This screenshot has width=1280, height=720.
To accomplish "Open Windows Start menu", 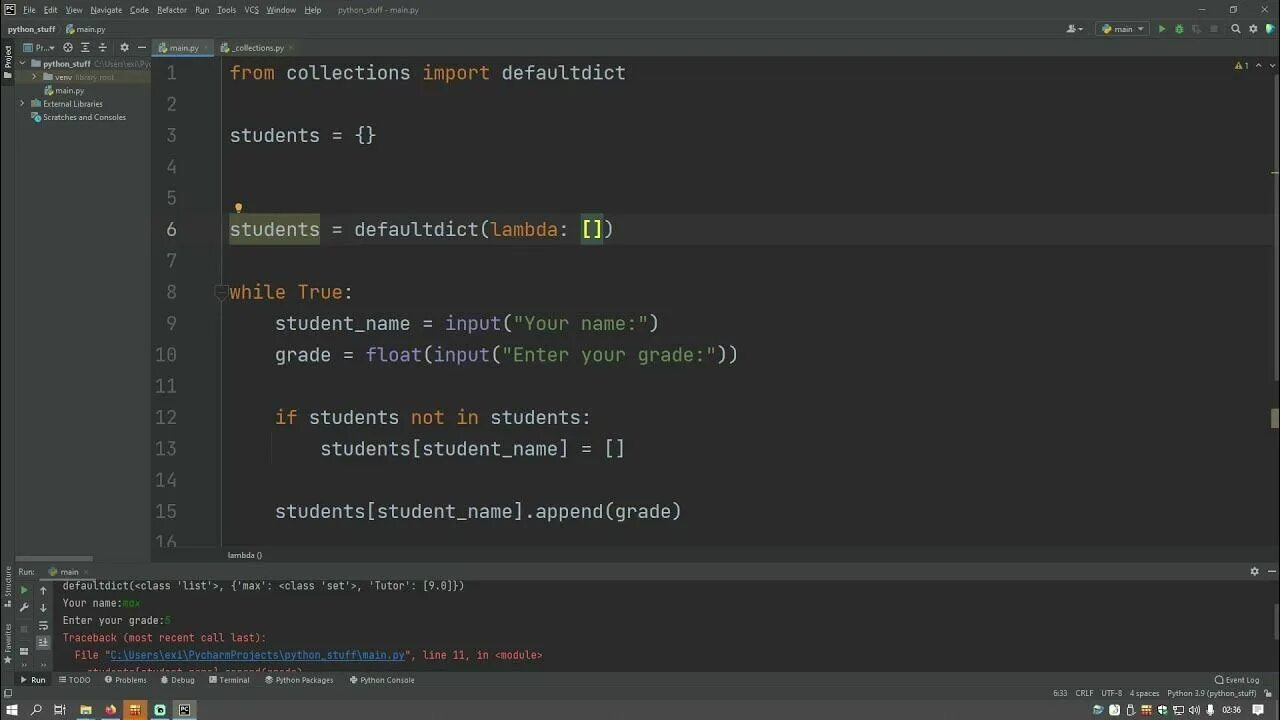I will click(12, 710).
